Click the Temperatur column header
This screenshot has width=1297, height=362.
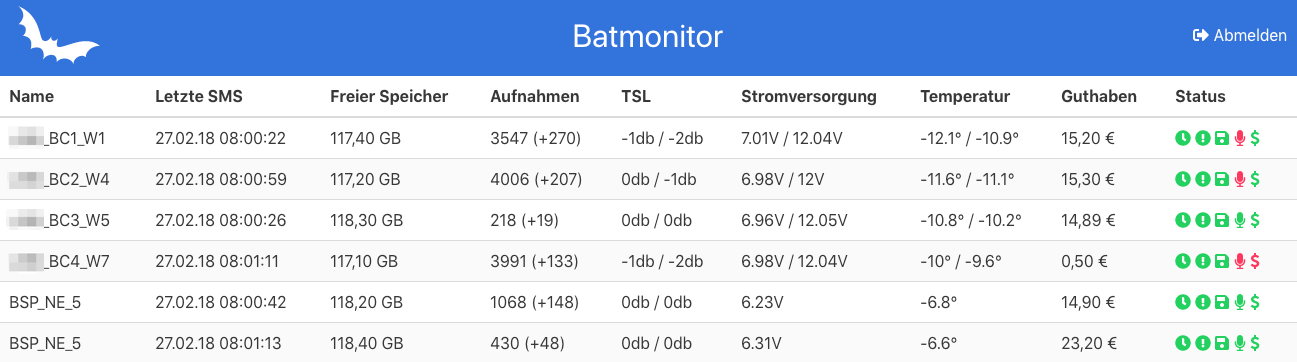pyautogui.click(x=965, y=96)
